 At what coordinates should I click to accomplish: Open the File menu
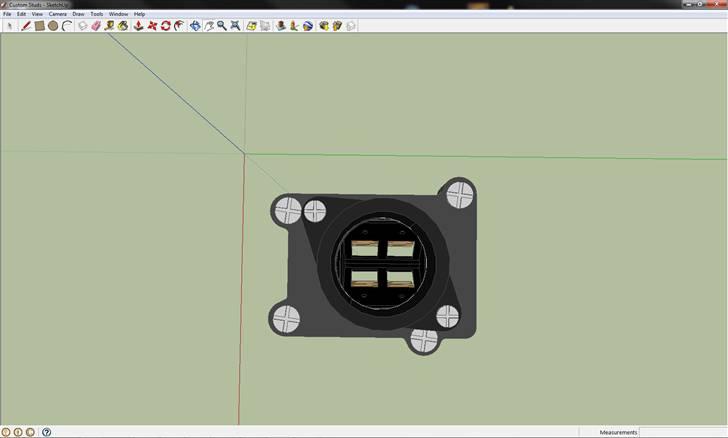tap(7, 14)
